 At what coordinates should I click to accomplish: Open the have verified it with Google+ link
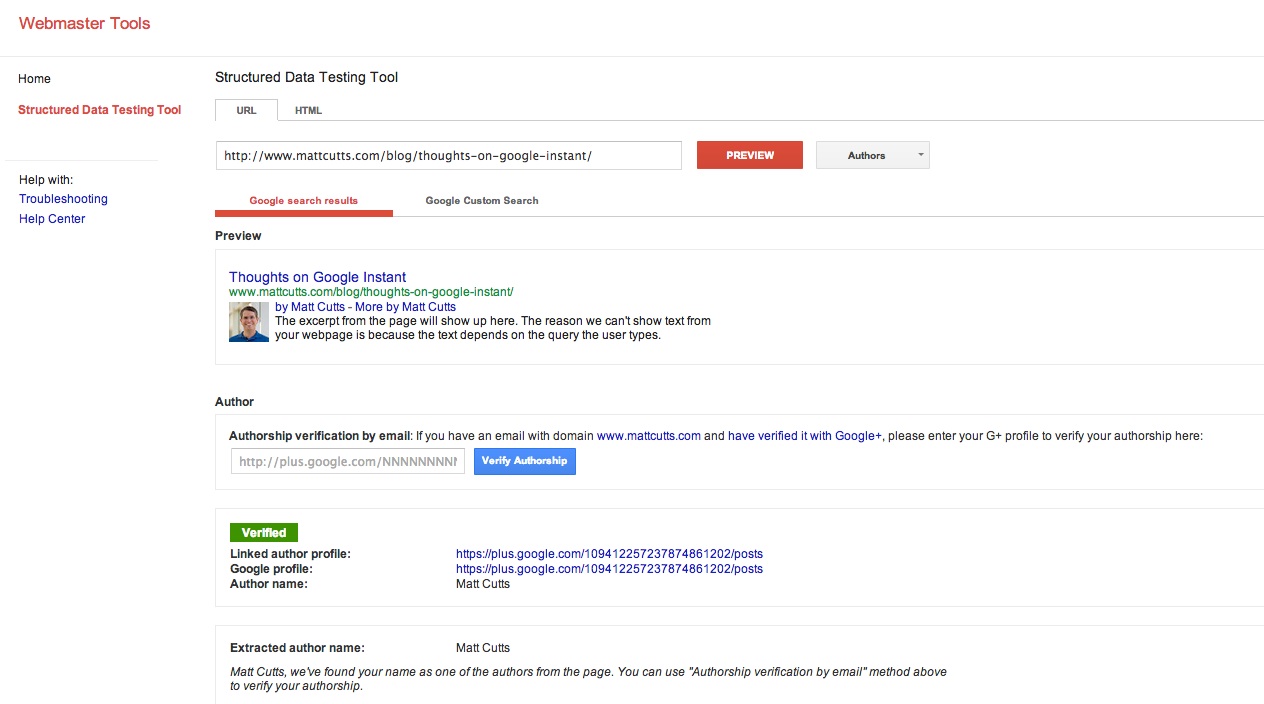pyautogui.click(x=805, y=436)
